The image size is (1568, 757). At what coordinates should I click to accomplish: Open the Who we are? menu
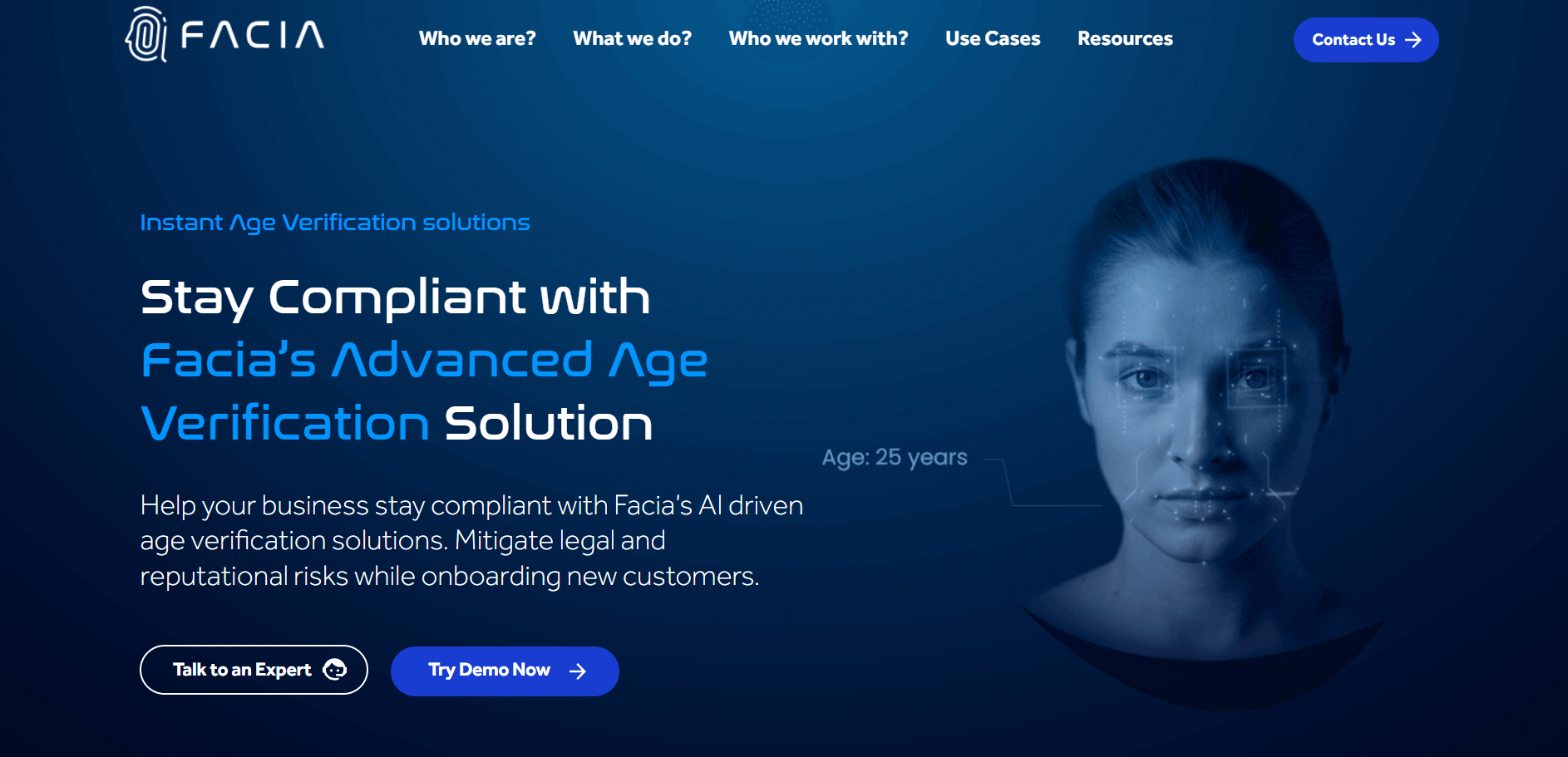[477, 39]
